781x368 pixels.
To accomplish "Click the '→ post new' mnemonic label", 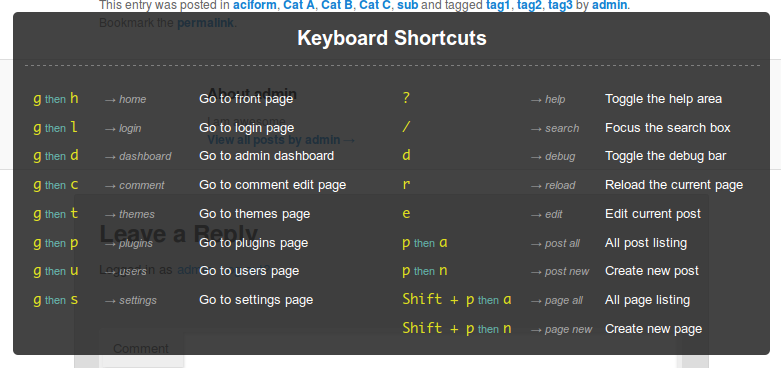I will point(560,271).
